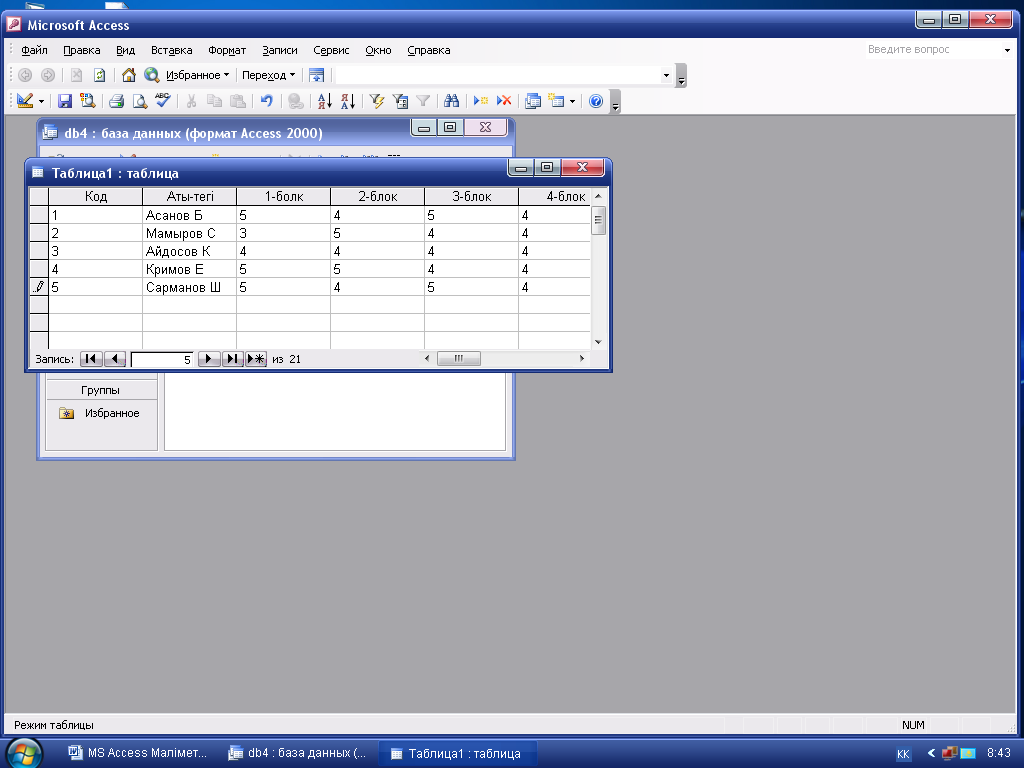This screenshot has width=1024, height=768.
Task: Click the cell 'Асанов Б'
Action: [x=189, y=216]
